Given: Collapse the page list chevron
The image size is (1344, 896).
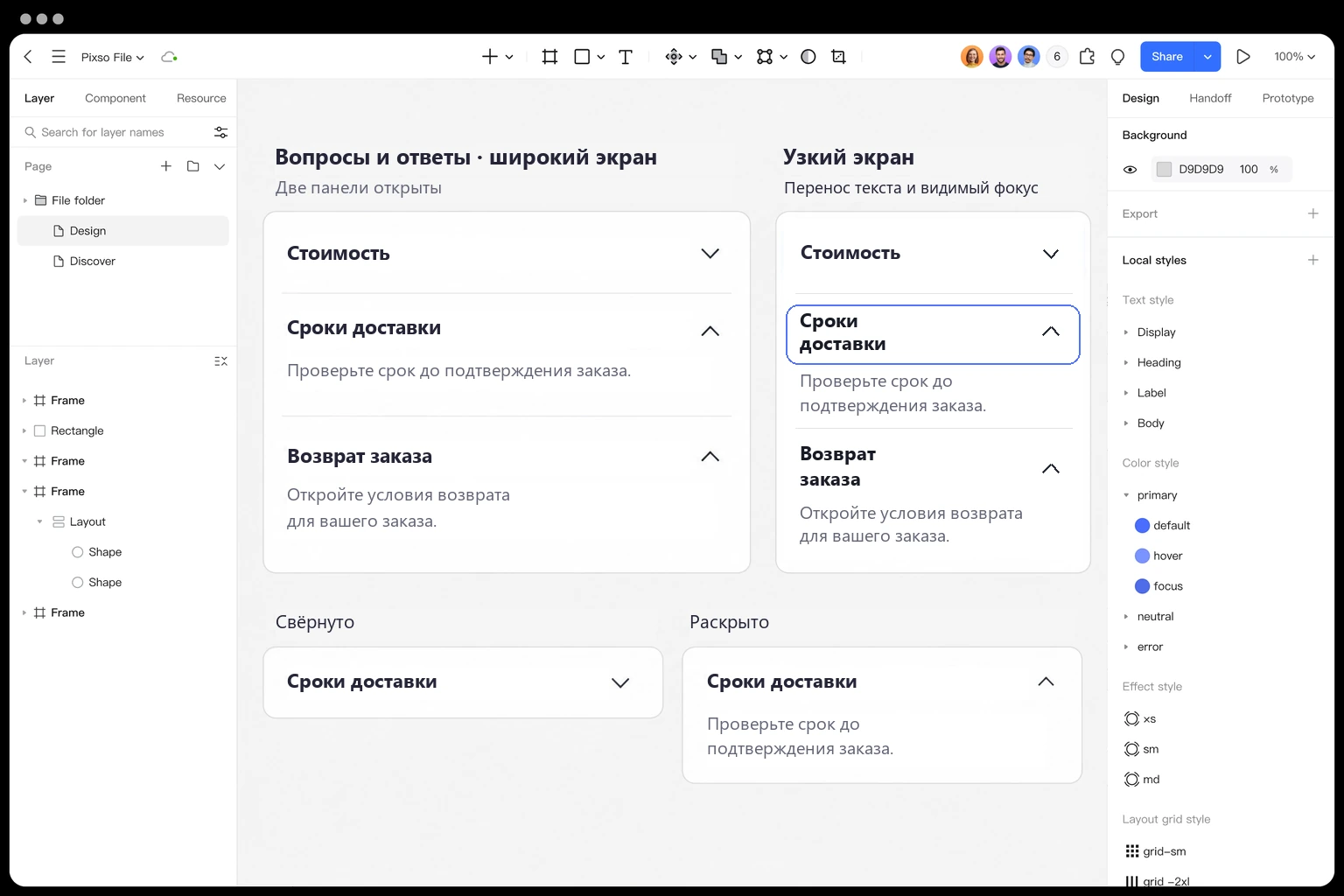Looking at the screenshot, I should pos(220,166).
